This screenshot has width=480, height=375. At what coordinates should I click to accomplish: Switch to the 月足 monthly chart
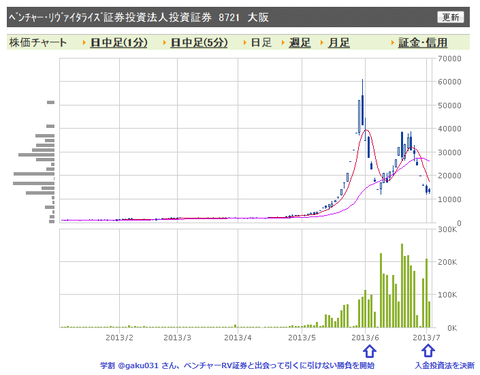[x=339, y=43]
